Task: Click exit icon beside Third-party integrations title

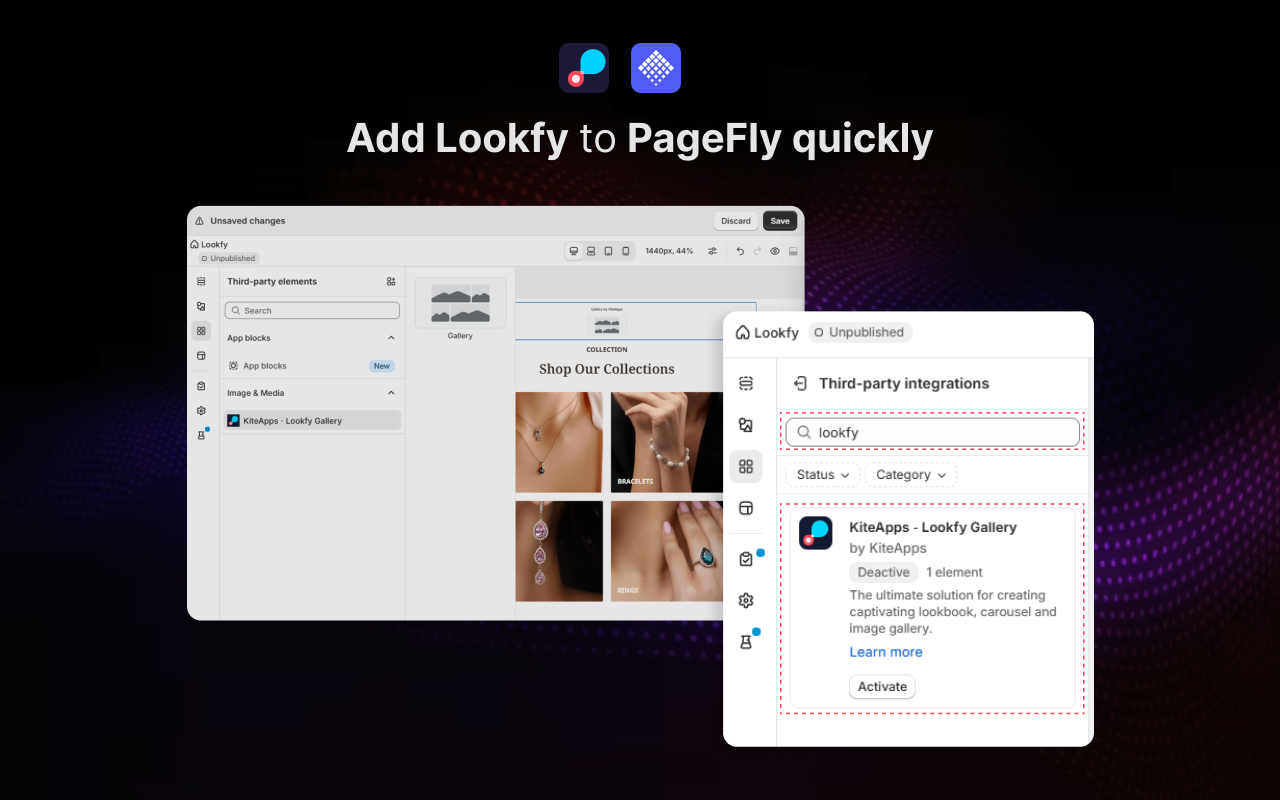Action: click(x=800, y=383)
